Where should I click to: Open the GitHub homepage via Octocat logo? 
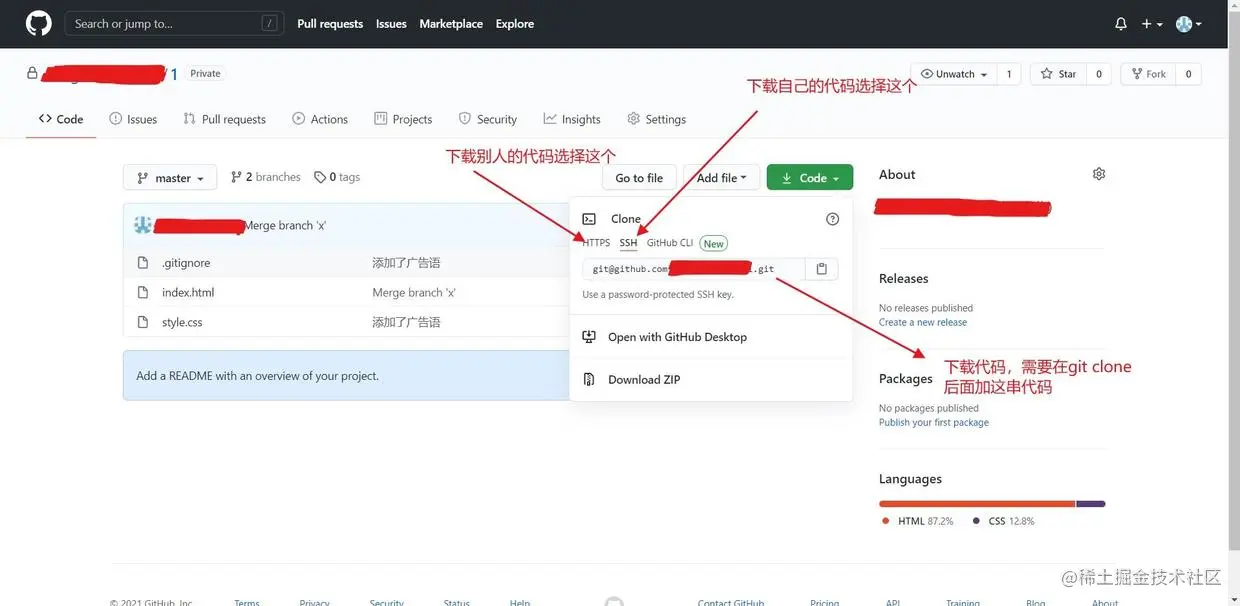[x=38, y=24]
